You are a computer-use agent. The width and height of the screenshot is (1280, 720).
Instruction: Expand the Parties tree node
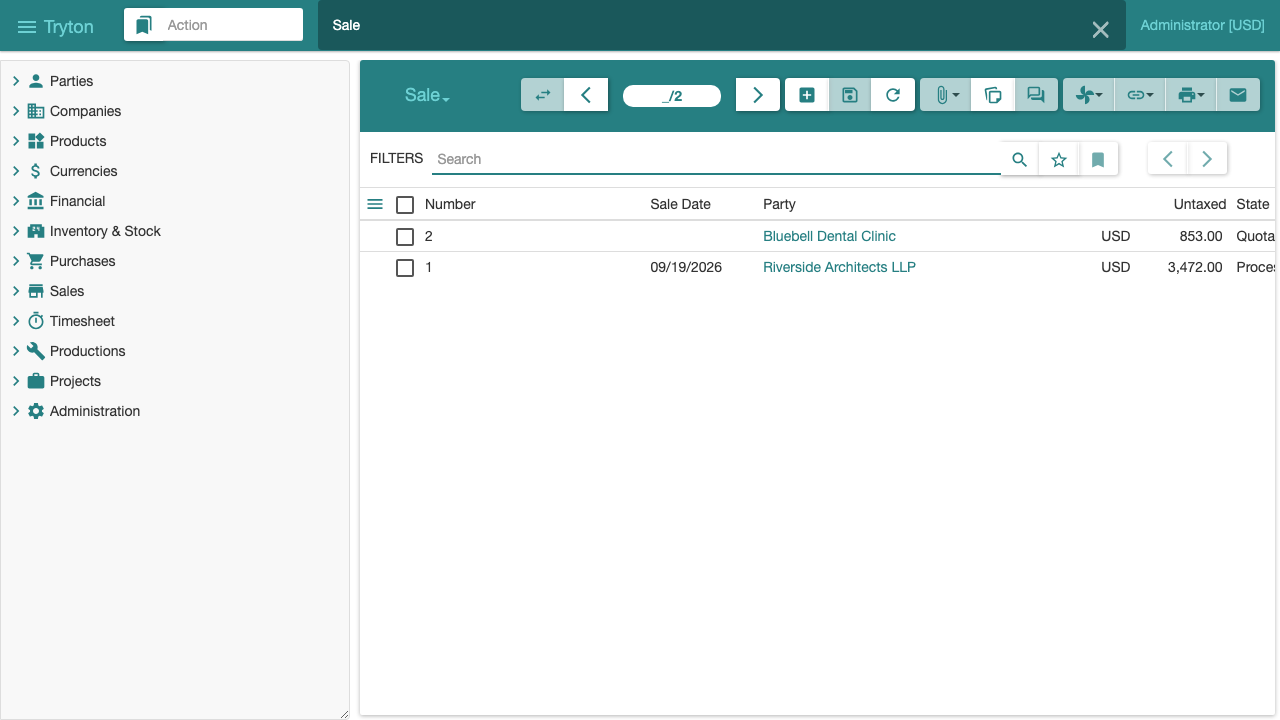(x=16, y=81)
